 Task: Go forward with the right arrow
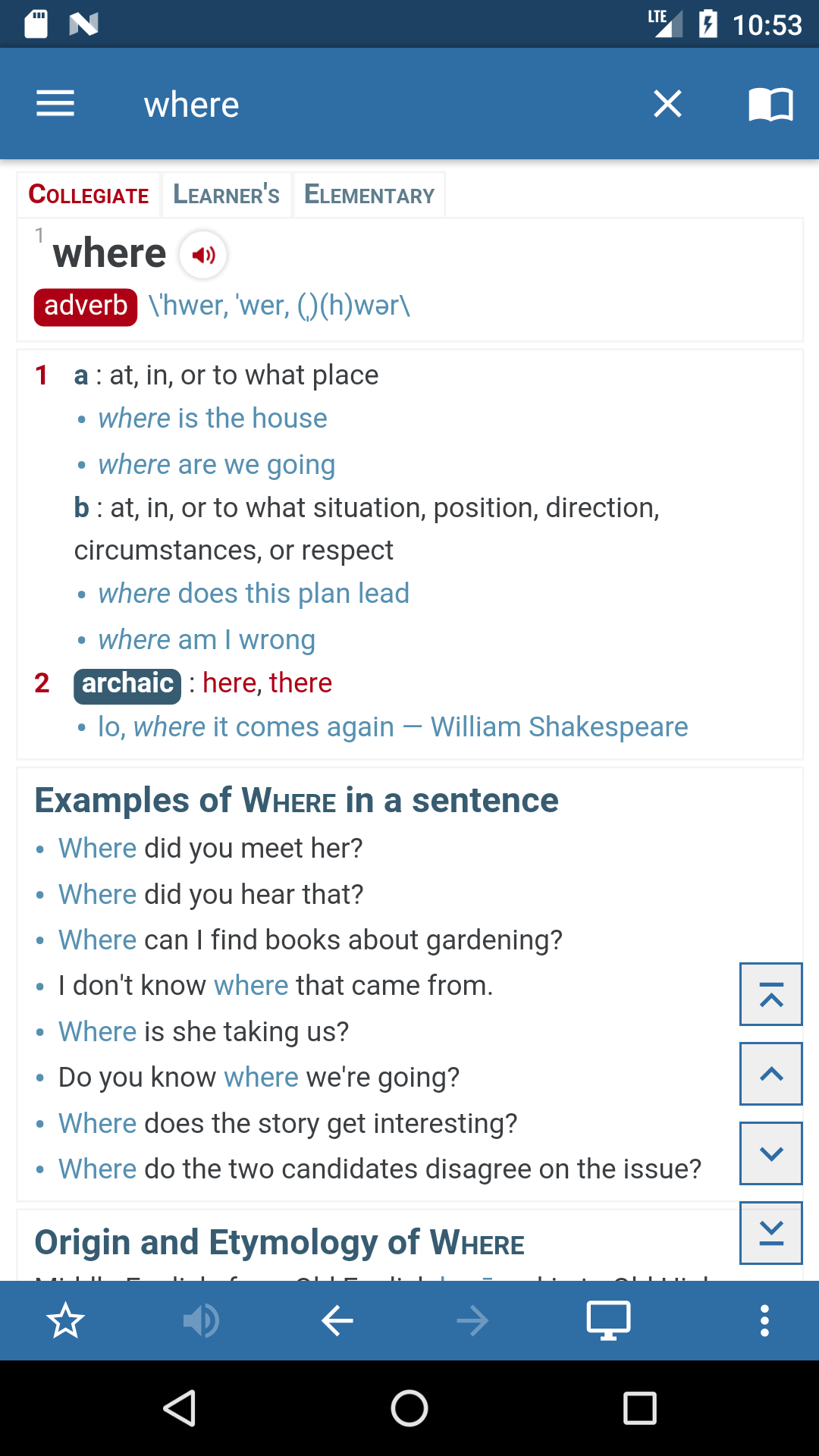[472, 1321]
